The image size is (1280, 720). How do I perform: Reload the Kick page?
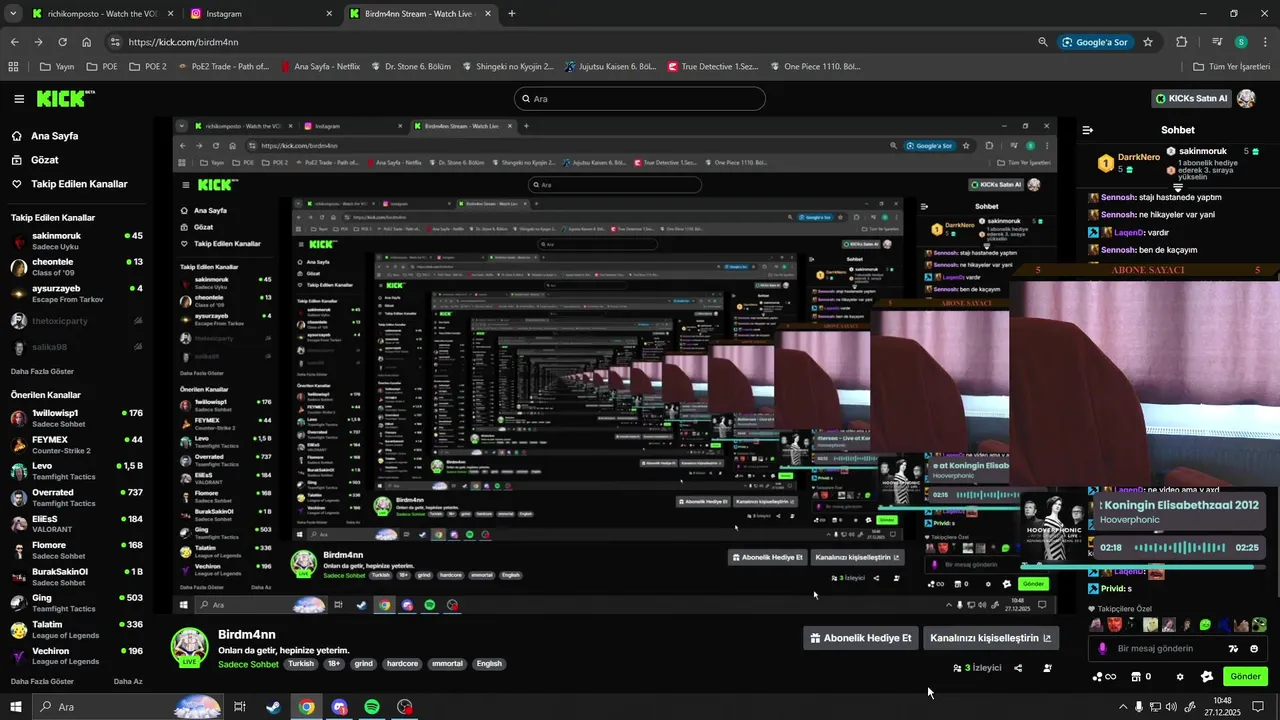[62, 42]
